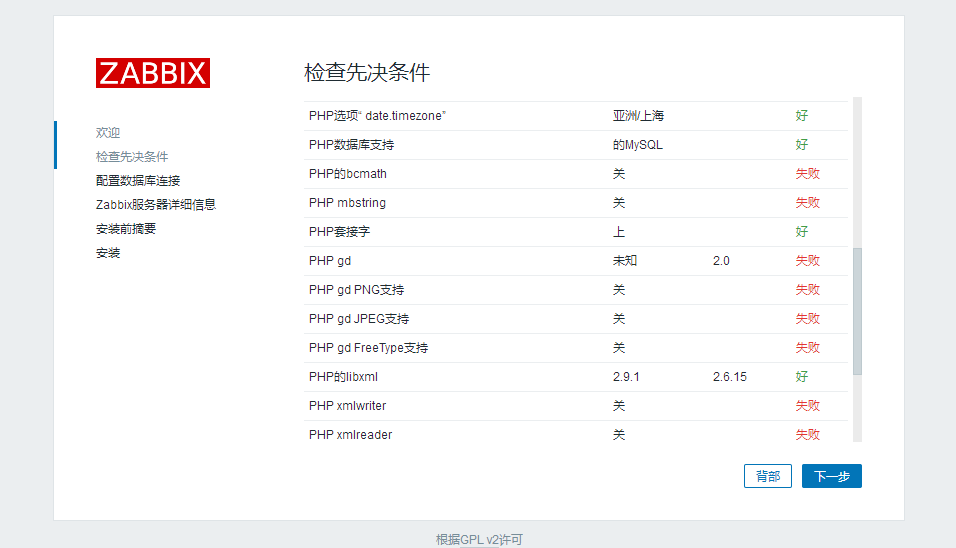This screenshot has width=956, height=548.
Task: Click 失败 status for PHP mbstring
Action: (x=807, y=203)
